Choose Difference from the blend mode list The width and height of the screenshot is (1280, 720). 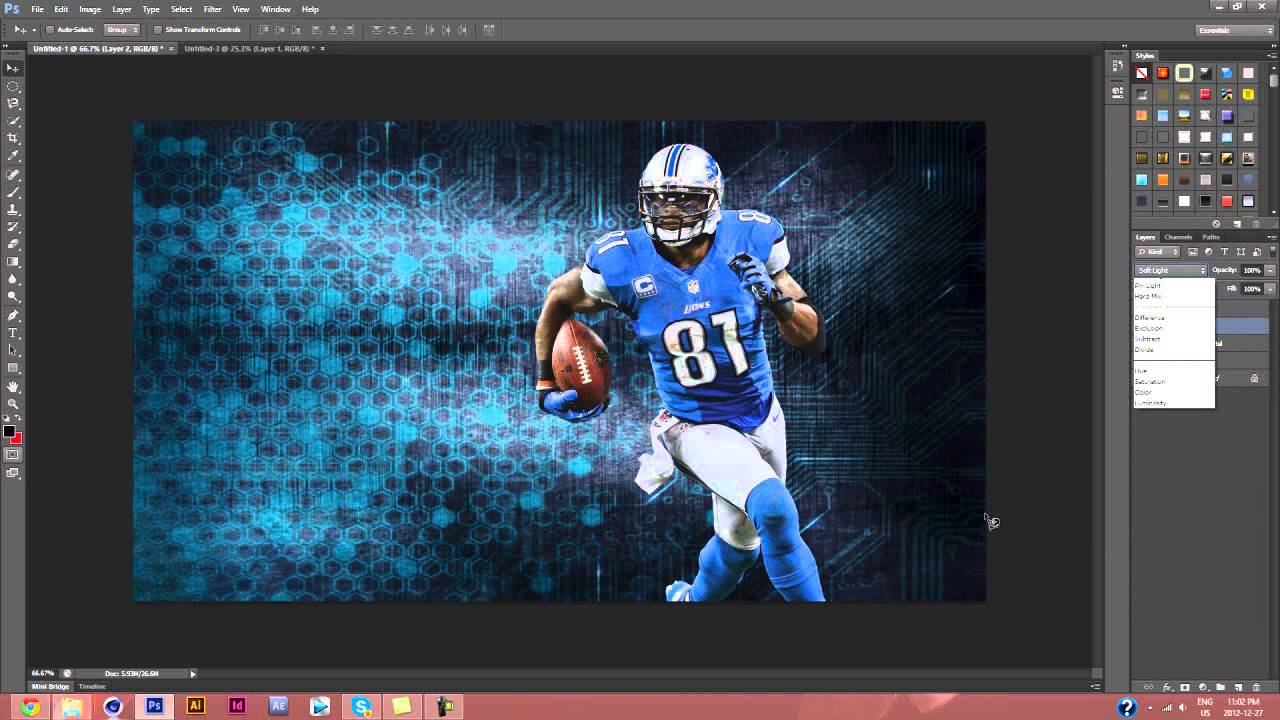click(x=1150, y=318)
